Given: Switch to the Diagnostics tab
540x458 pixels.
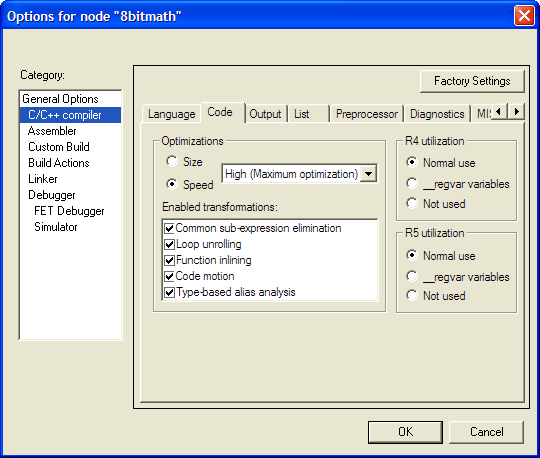Looking at the screenshot, I should 437,114.
